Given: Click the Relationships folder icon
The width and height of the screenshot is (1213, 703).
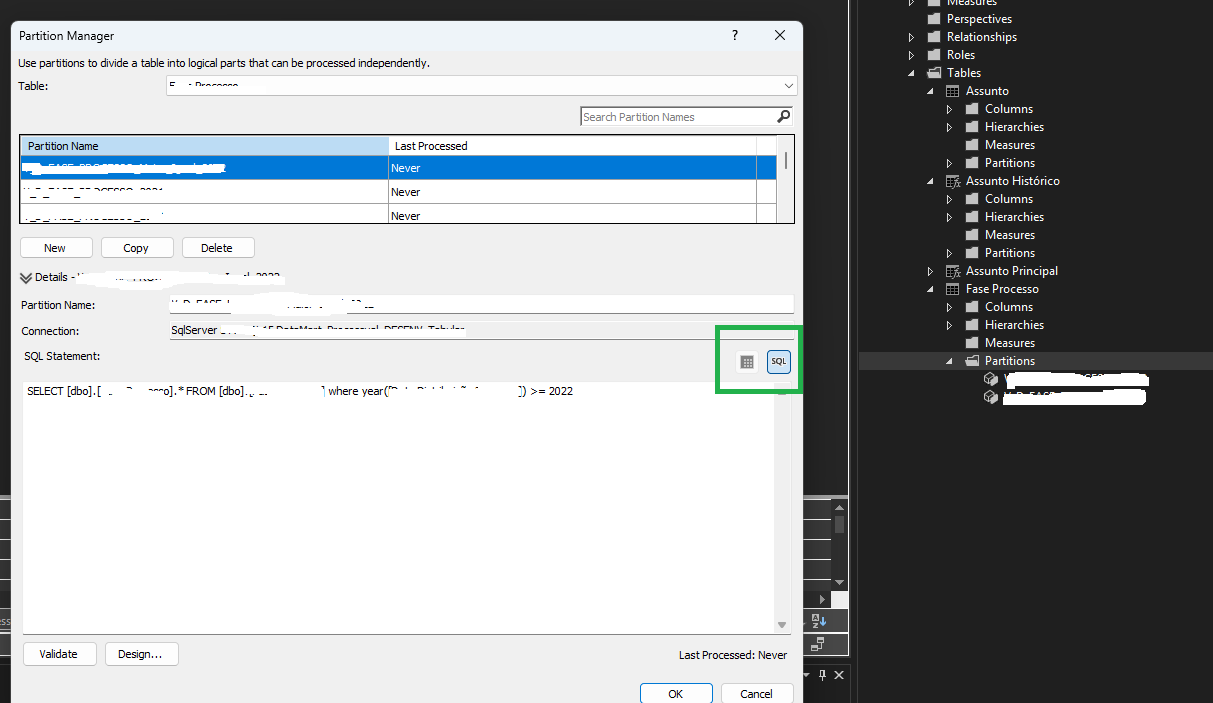Looking at the screenshot, I should tap(934, 37).
